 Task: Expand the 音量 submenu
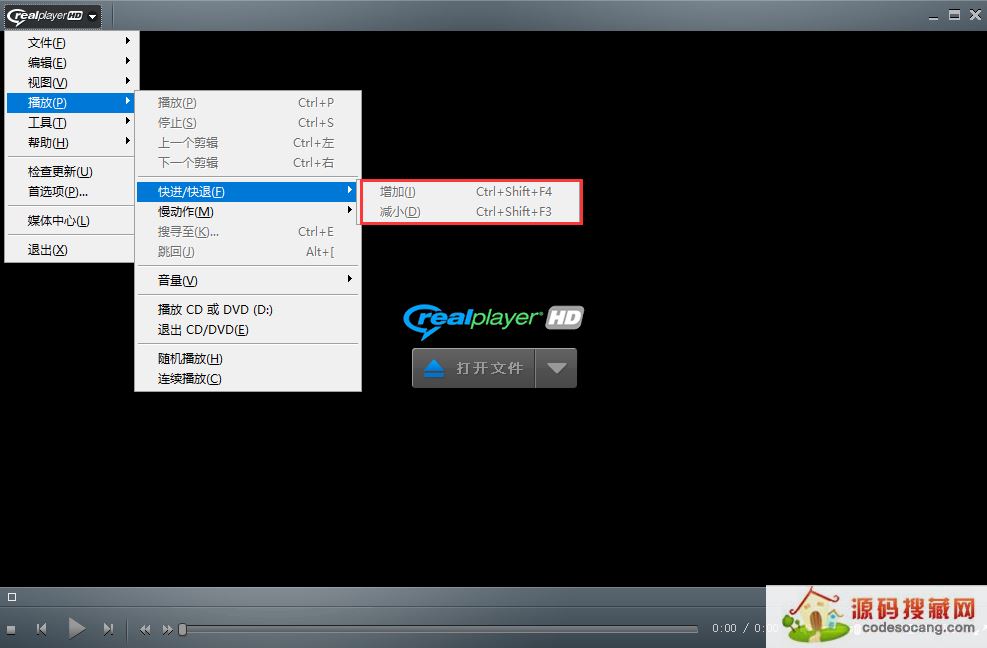tap(178, 280)
